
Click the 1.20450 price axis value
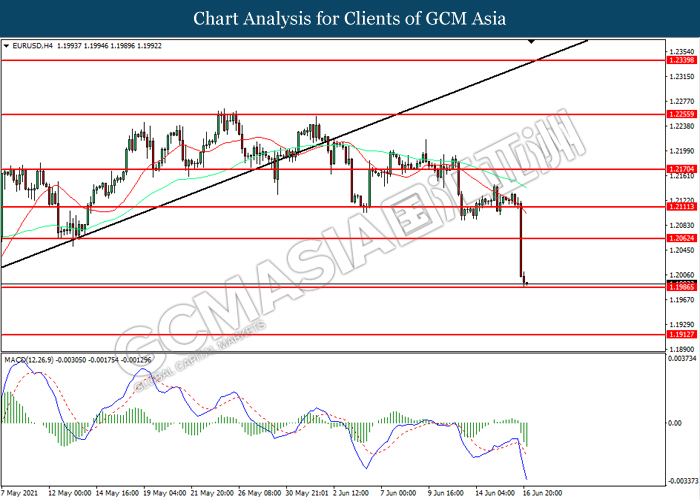click(x=682, y=250)
